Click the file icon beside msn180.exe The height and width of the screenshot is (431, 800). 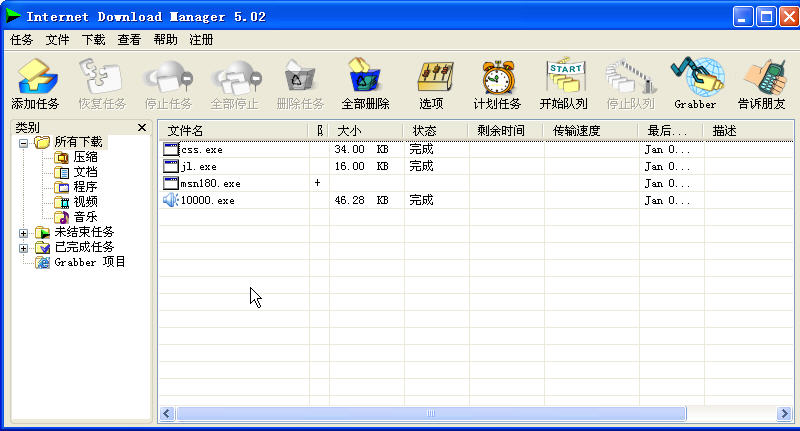(x=171, y=183)
